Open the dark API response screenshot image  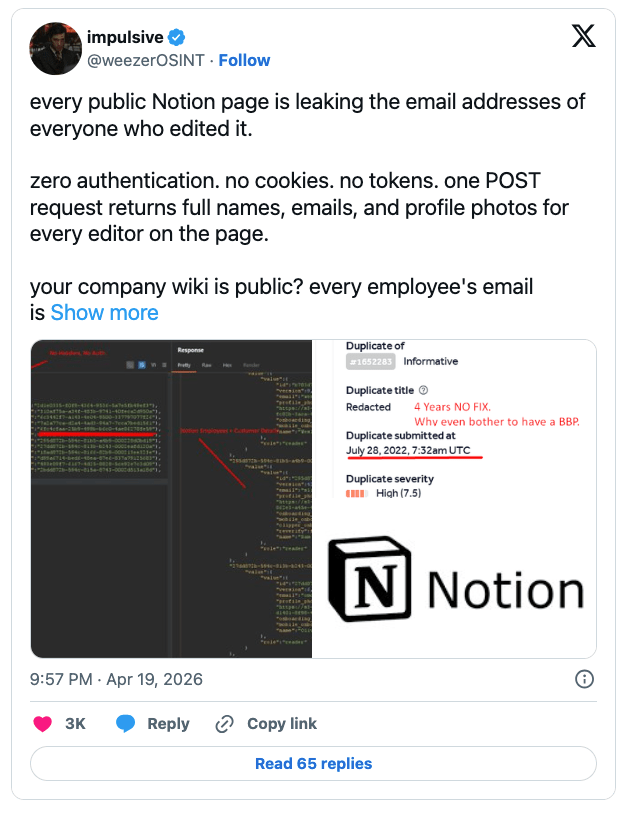coord(171,499)
